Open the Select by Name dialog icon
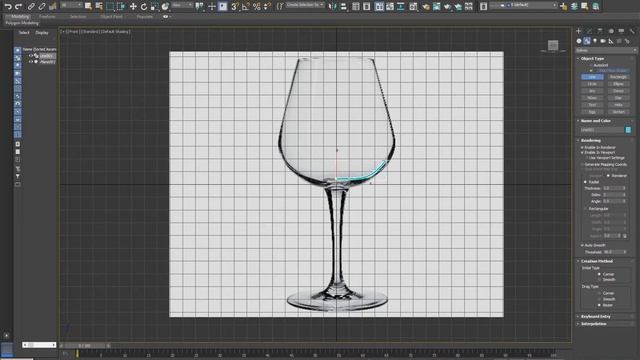The width and height of the screenshot is (640, 360). click(x=99, y=6)
